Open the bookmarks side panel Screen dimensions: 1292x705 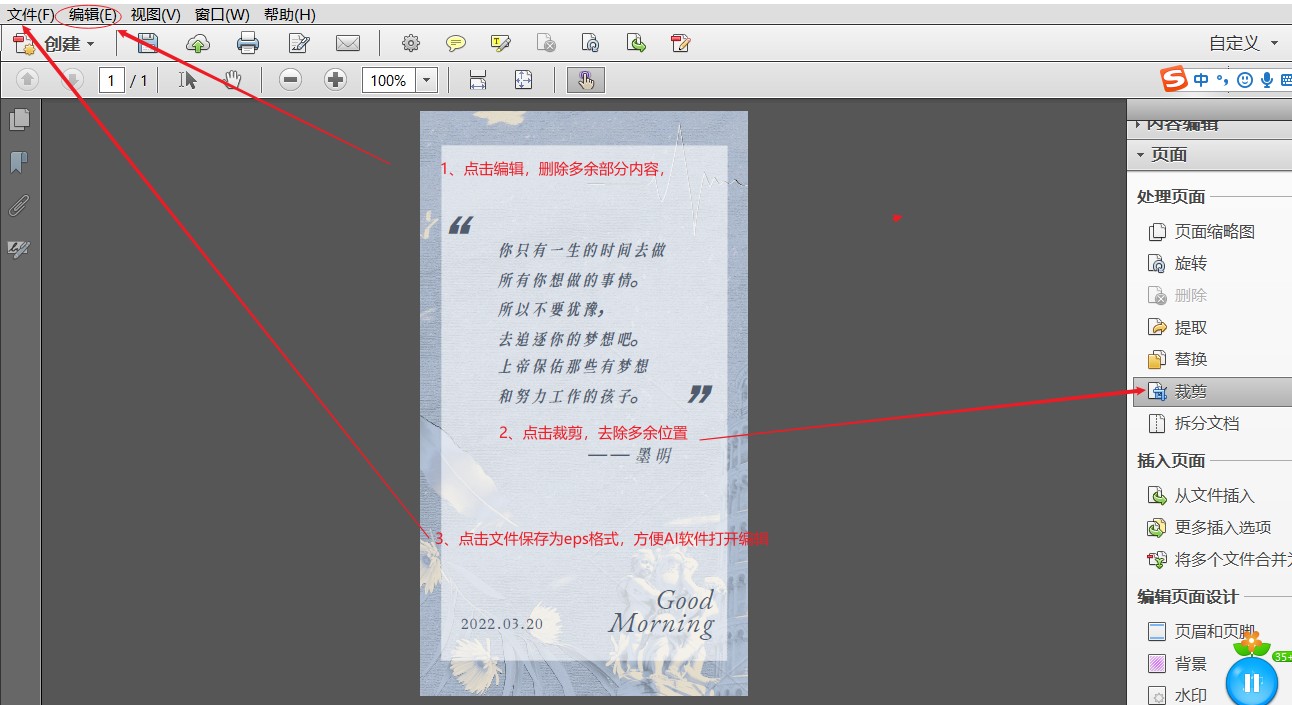19,163
